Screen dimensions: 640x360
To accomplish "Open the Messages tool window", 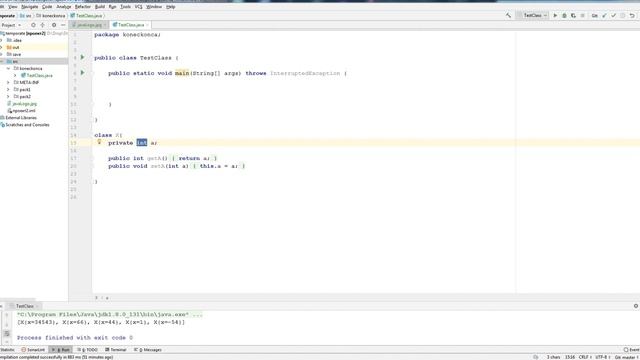I will [148, 350].
